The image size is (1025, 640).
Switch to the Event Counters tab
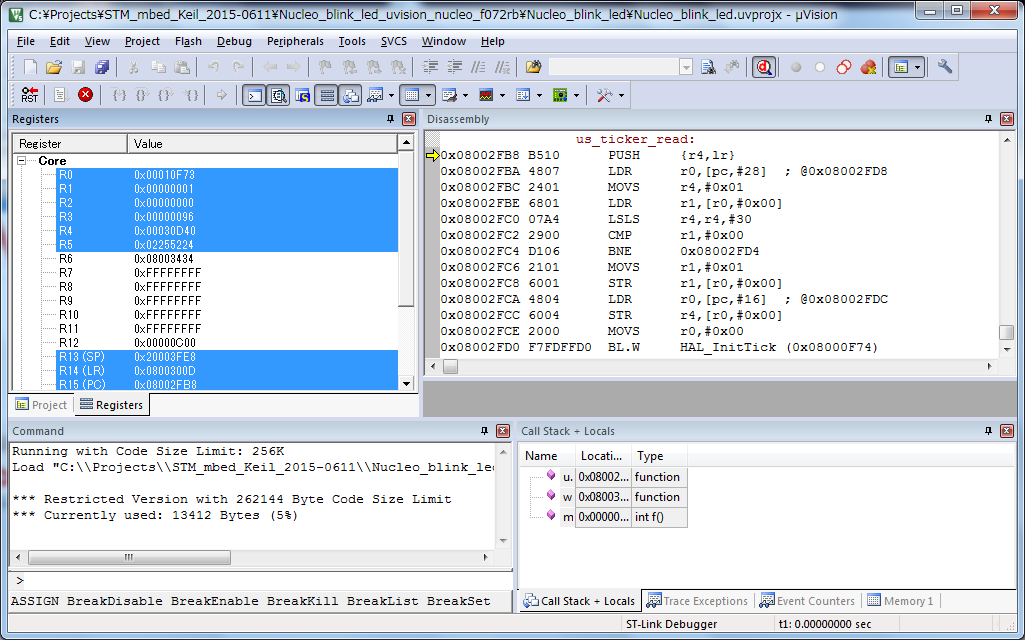click(x=807, y=601)
